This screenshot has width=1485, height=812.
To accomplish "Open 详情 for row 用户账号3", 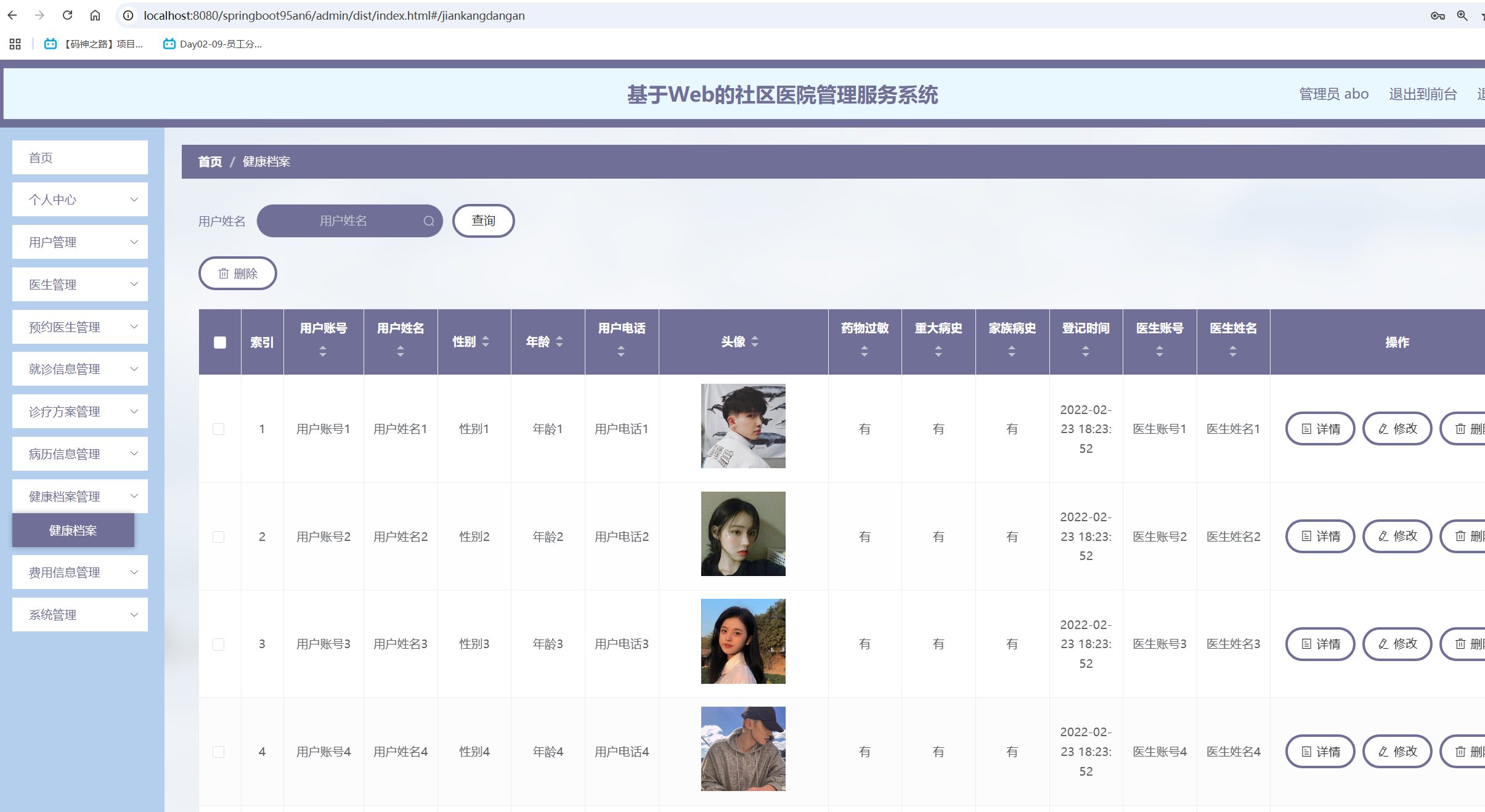I will 1320,644.
